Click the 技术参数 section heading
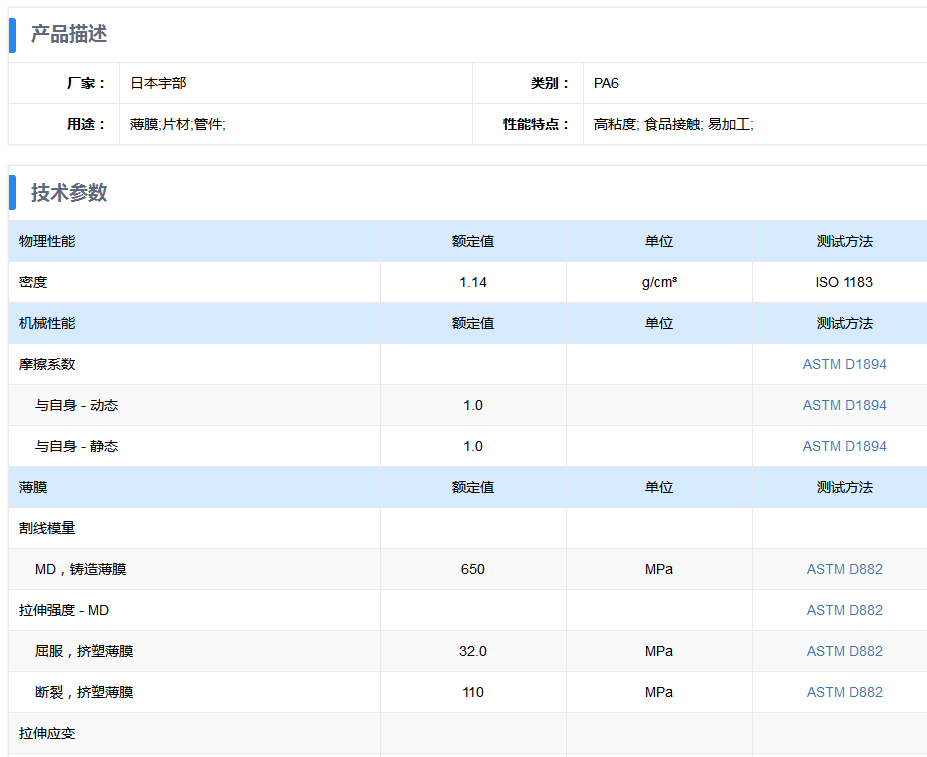Screen dimensions: 927x757 (68, 193)
